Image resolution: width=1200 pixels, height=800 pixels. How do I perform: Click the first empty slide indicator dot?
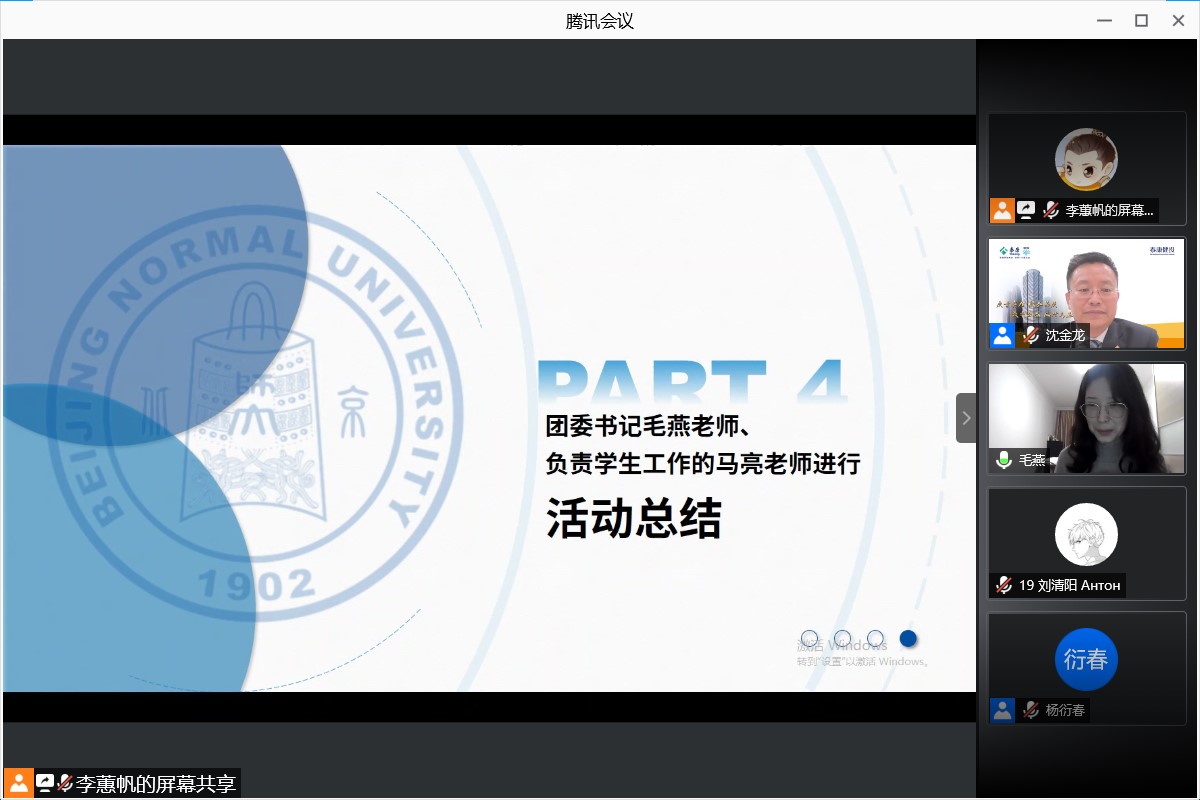click(x=810, y=638)
